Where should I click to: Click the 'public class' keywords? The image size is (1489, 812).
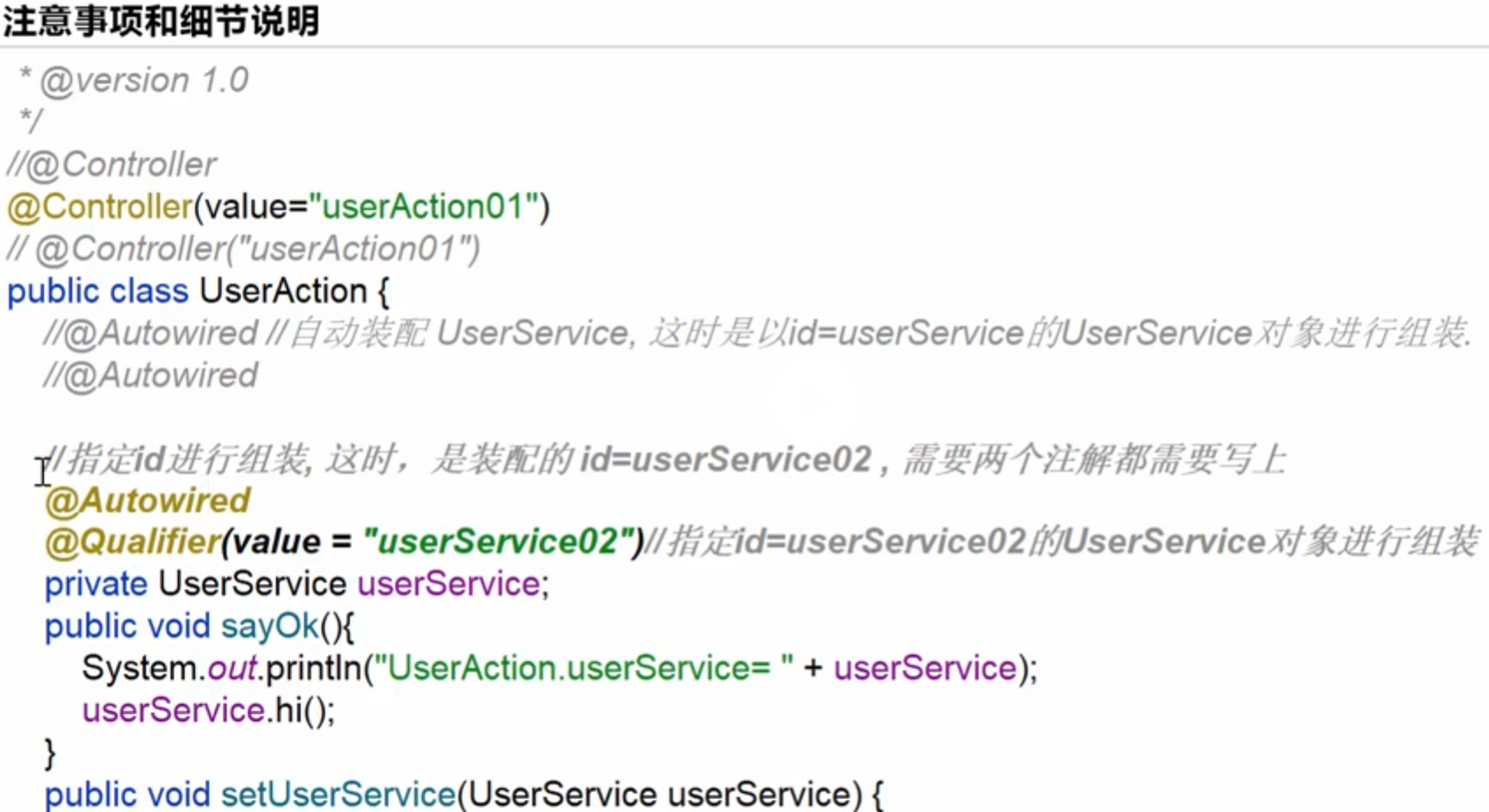97,291
